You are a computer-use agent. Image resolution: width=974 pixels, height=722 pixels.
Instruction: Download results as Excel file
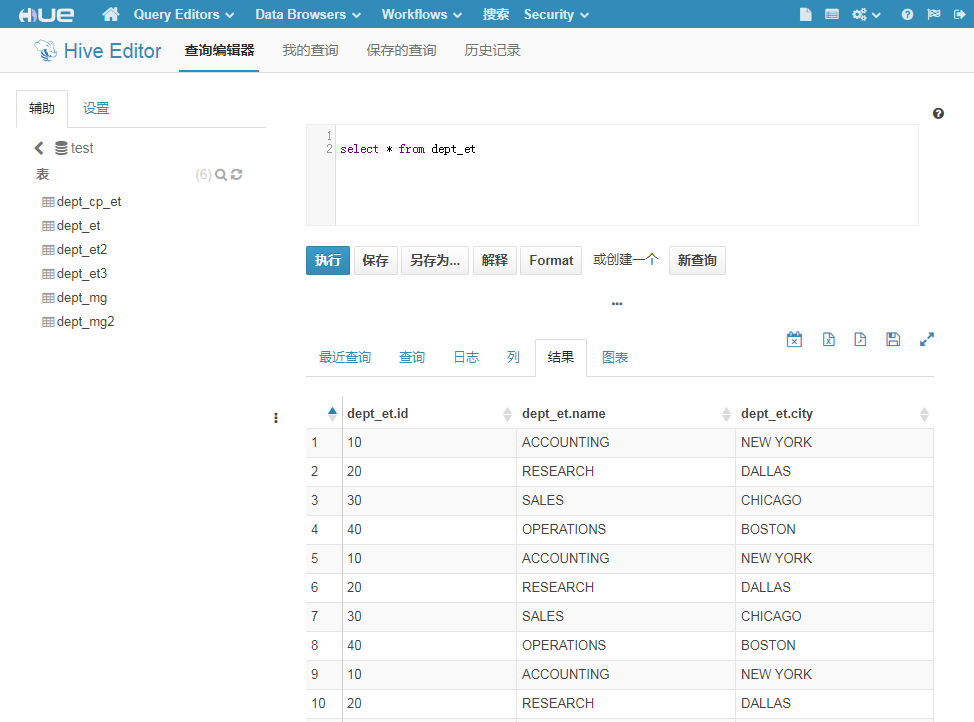(828, 340)
